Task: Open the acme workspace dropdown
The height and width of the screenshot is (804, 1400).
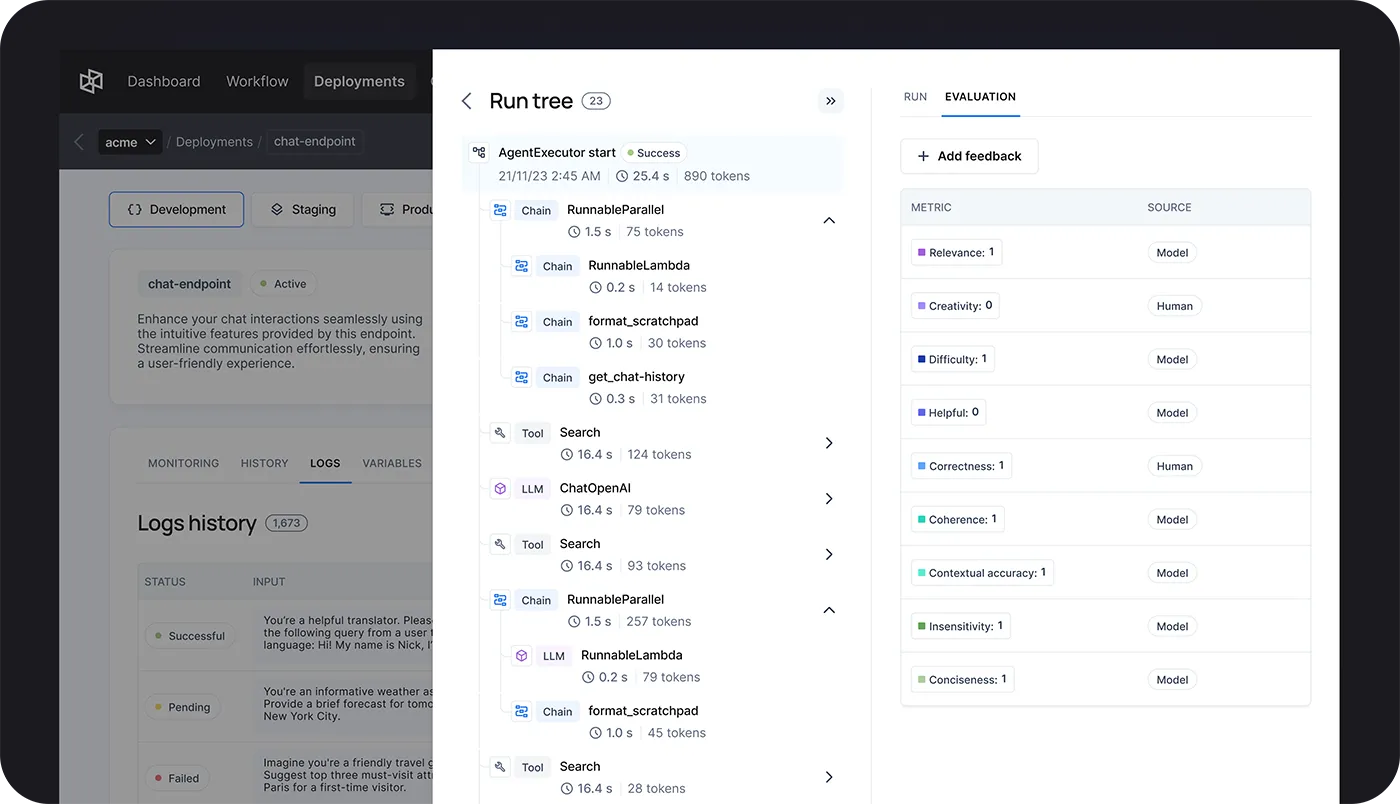Action: coord(131,142)
